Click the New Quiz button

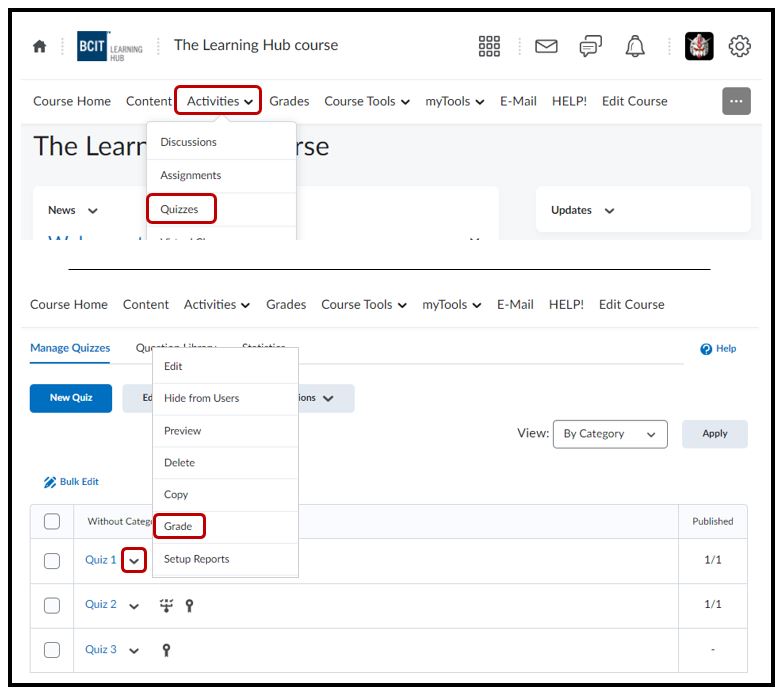click(71, 398)
